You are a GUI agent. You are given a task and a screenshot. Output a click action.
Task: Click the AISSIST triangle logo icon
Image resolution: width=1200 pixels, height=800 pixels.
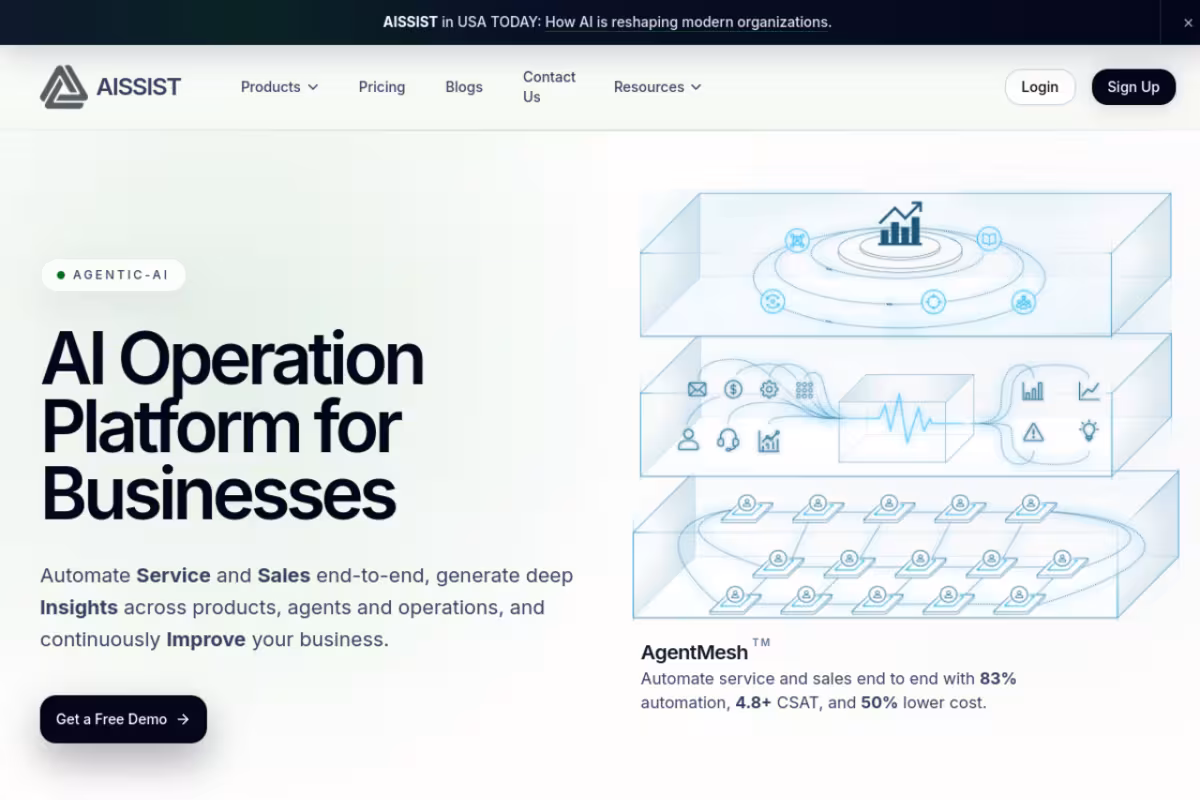click(x=64, y=87)
